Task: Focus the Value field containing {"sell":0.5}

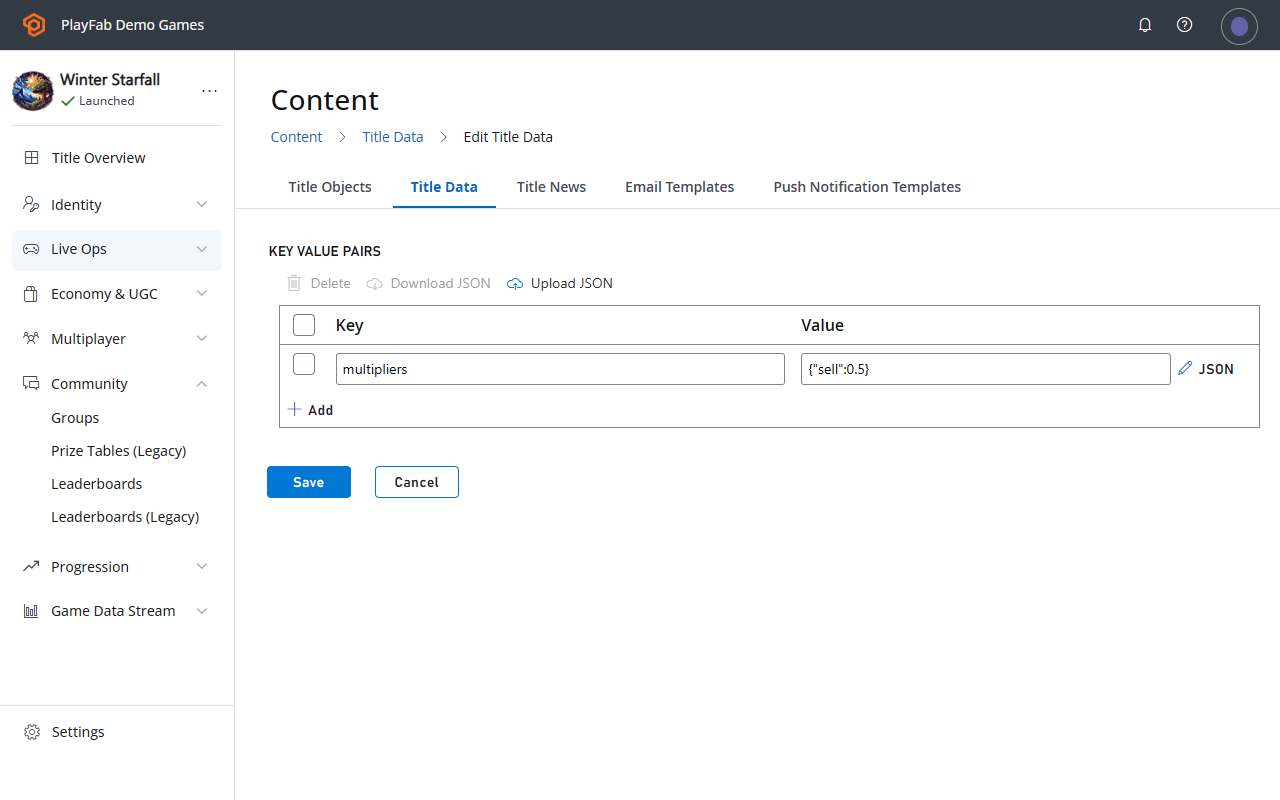Action: (986, 369)
